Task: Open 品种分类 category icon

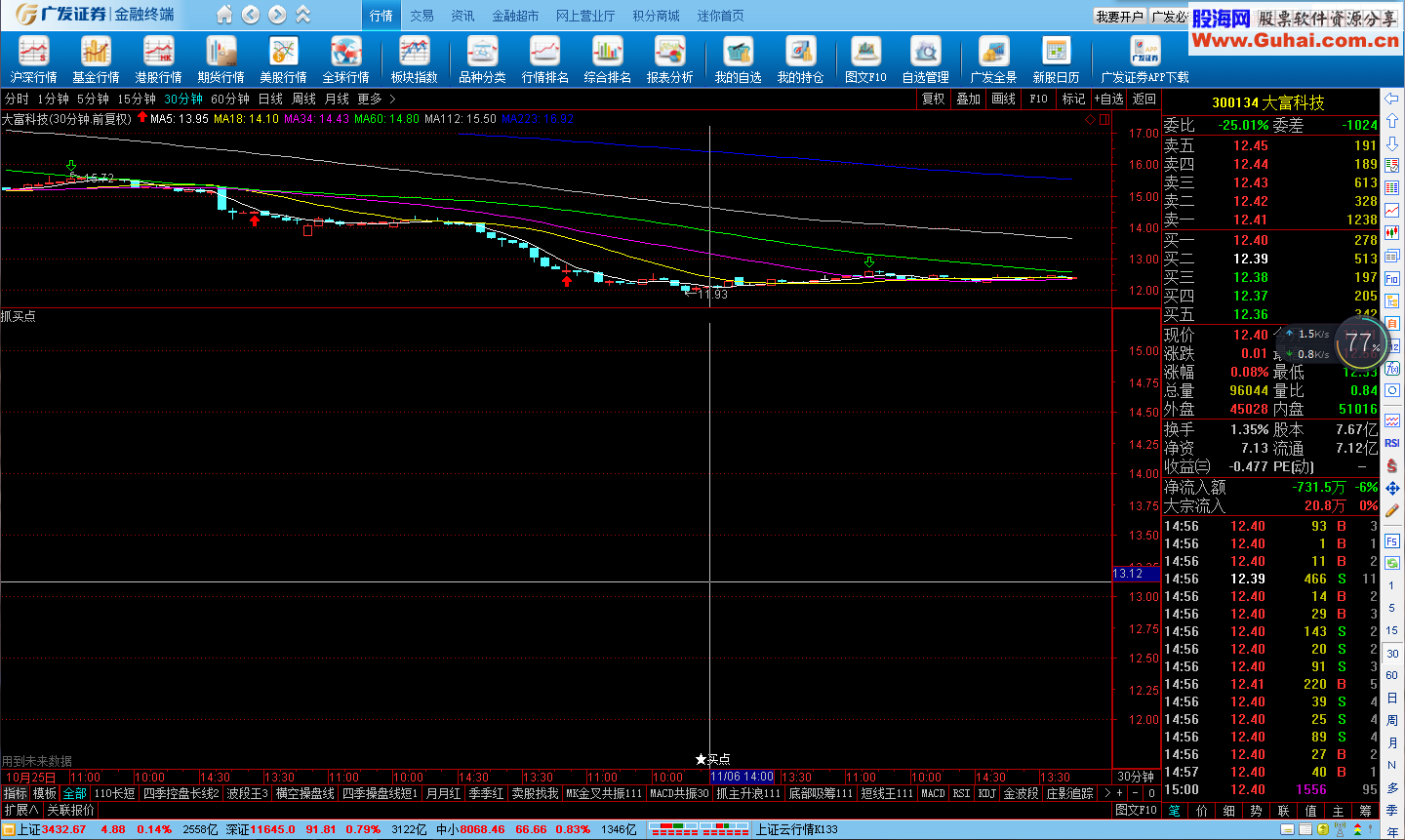Action: 482,60
